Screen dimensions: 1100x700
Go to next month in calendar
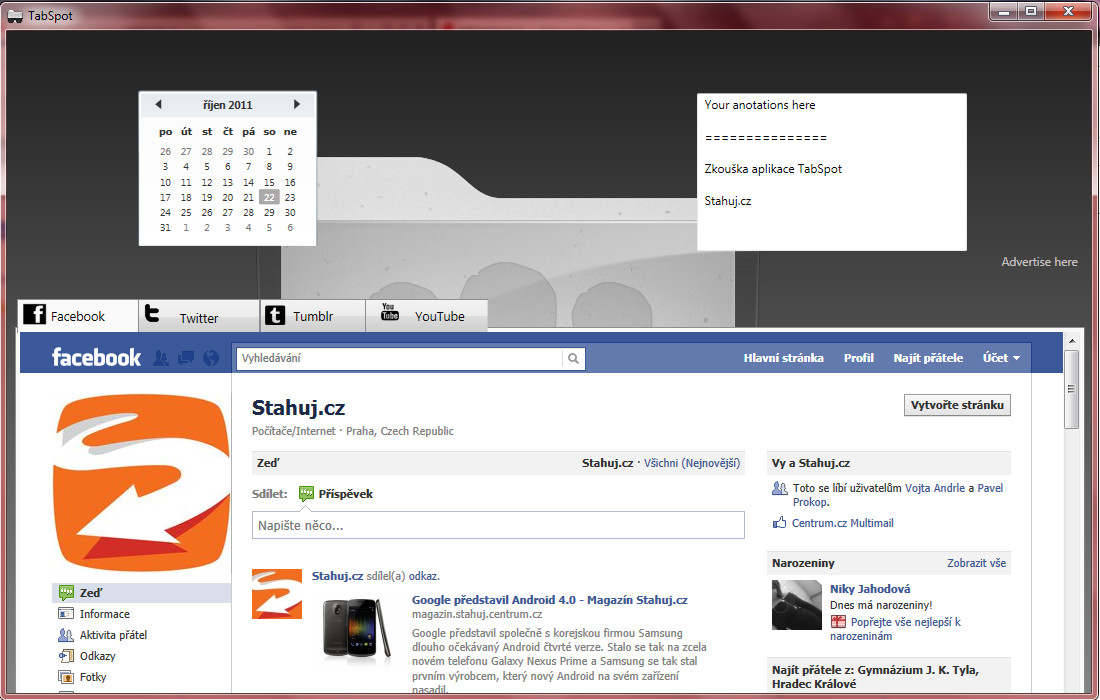[x=297, y=105]
